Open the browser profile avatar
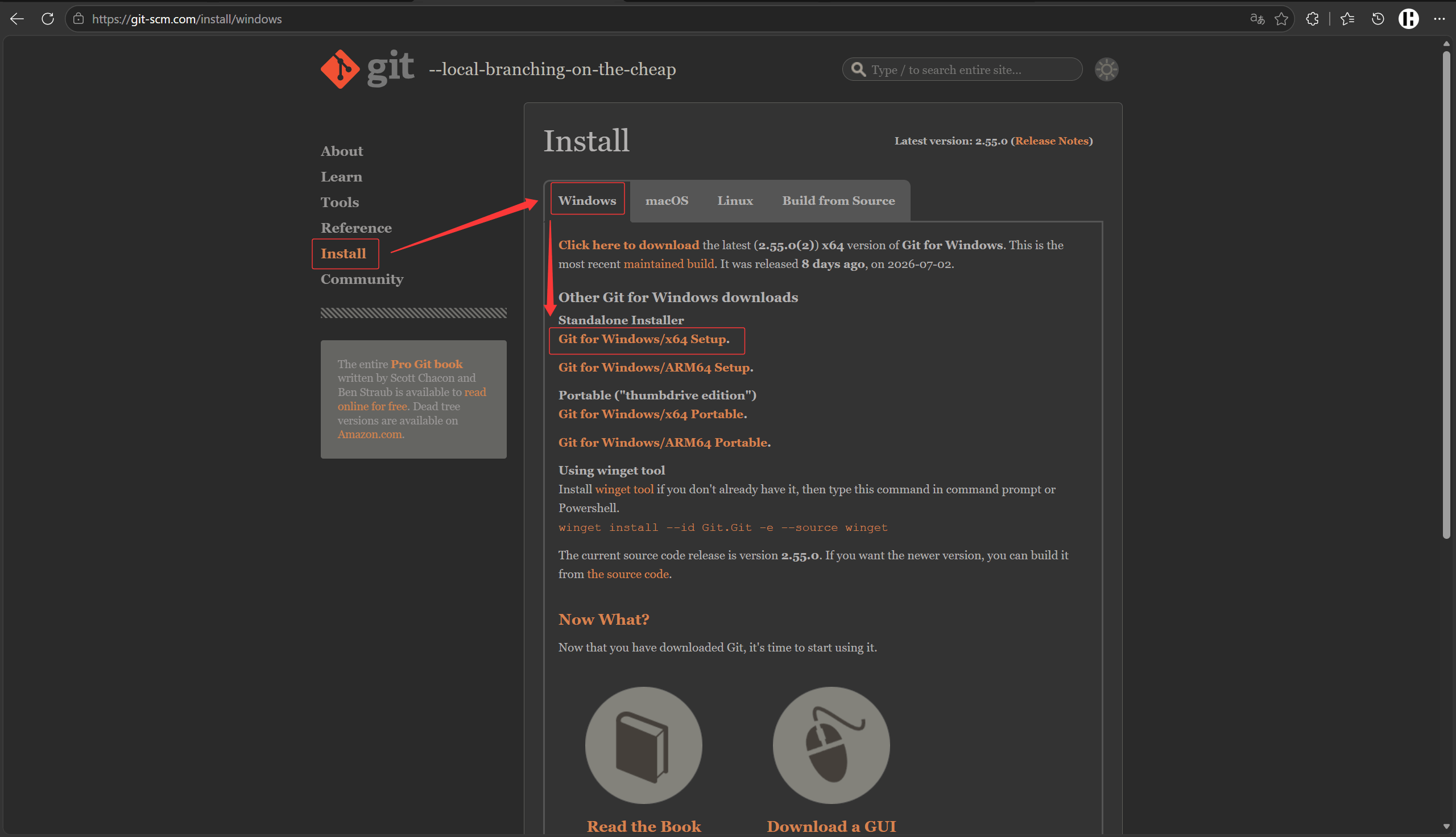The width and height of the screenshot is (1456, 837). click(1408, 19)
